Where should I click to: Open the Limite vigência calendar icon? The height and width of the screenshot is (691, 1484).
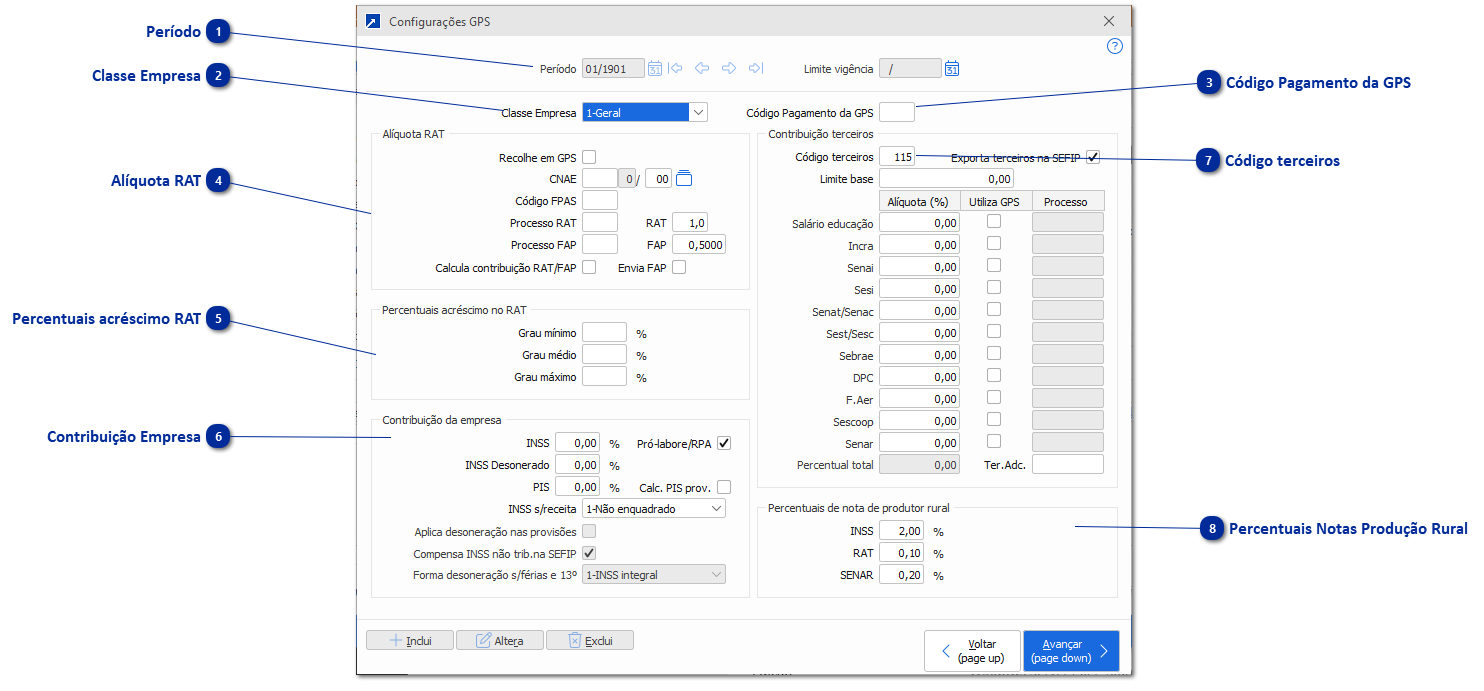pyautogui.click(x=952, y=69)
